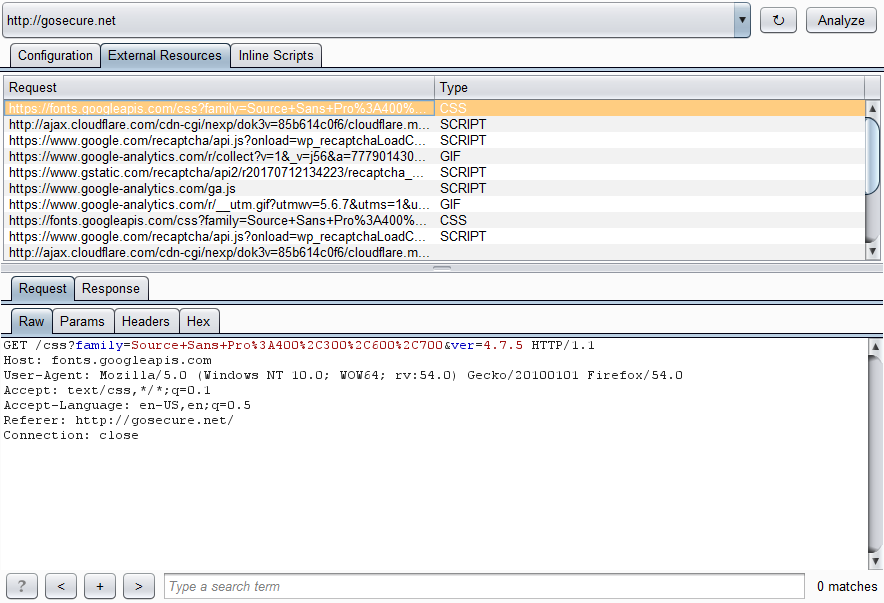The width and height of the screenshot is (884, 603).
Task: Switch to the Response tab
Action: coord(111,289)
